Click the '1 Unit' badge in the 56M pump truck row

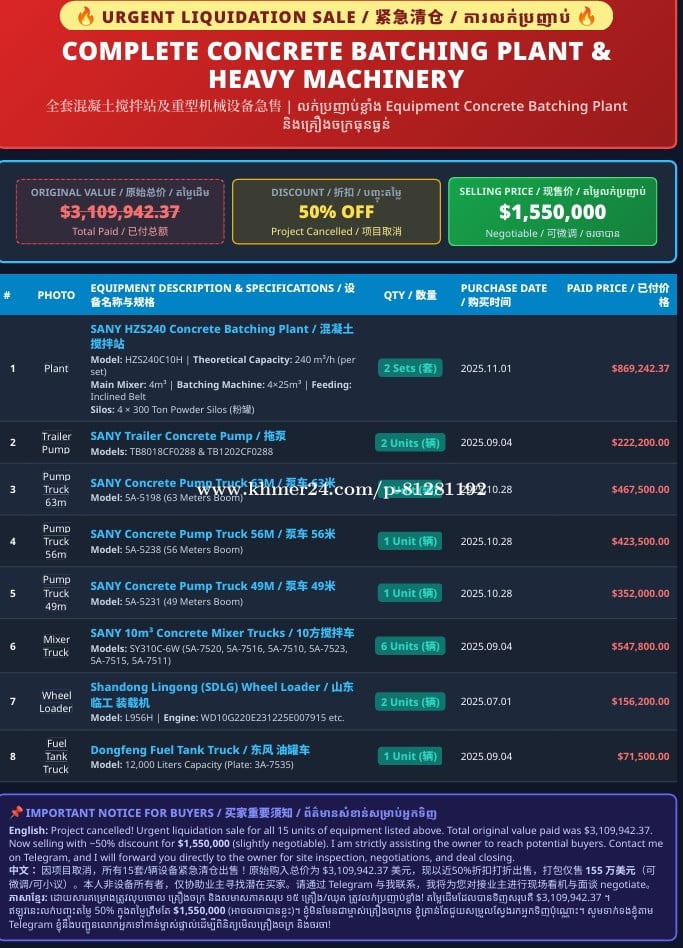410,541
